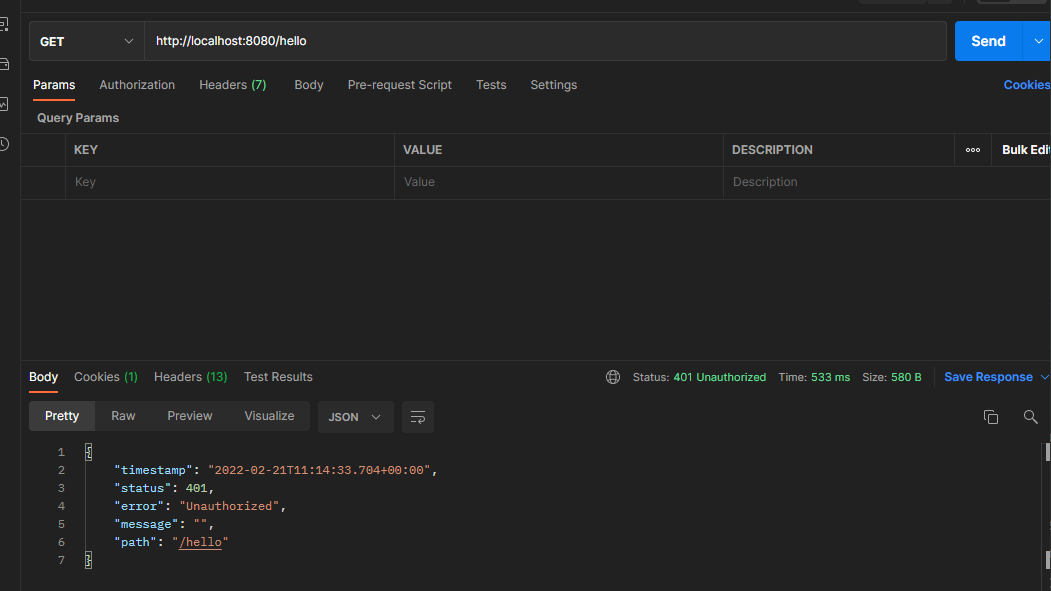Switch response view to Raw
This screenshot has height=591, width=1051.
123,416
